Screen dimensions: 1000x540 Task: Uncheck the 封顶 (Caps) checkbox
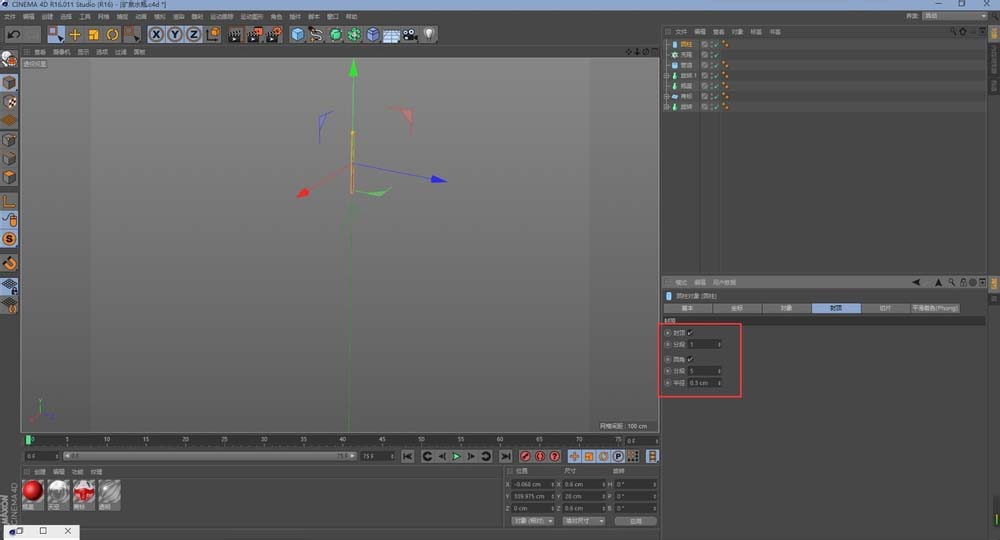click(x=690, y=332)
